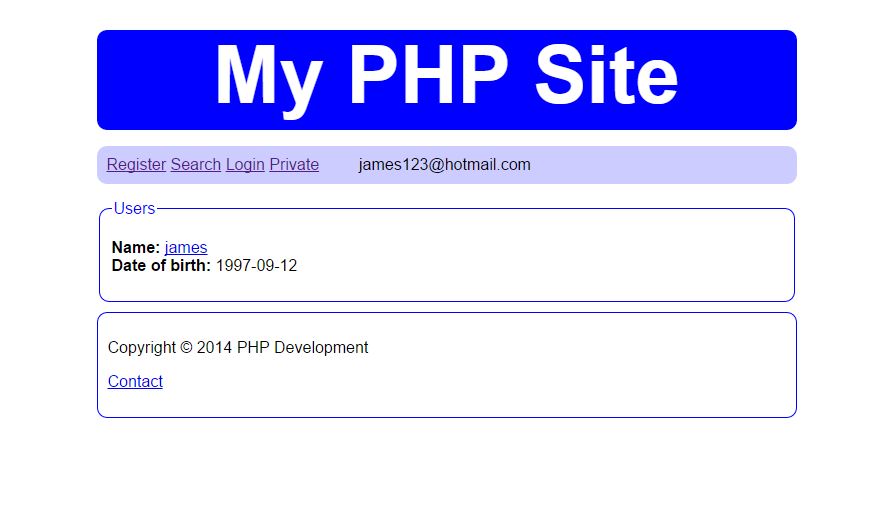Follow the Contact link in footer
The image size is (890, 508).
click(135, 382)
